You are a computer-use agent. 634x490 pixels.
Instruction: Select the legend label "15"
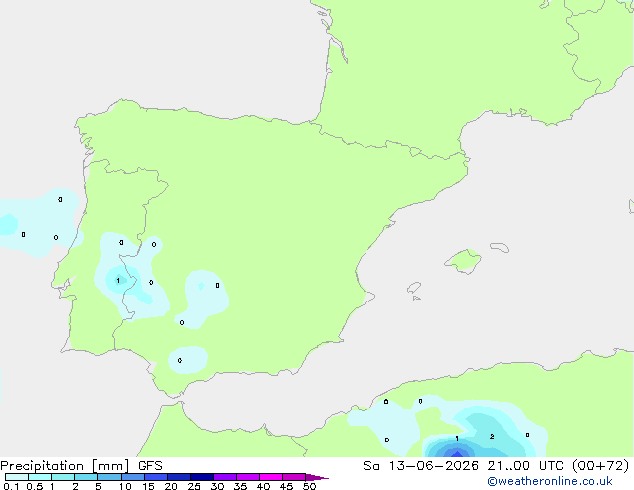pyautogui.click(x=148, y=486)
